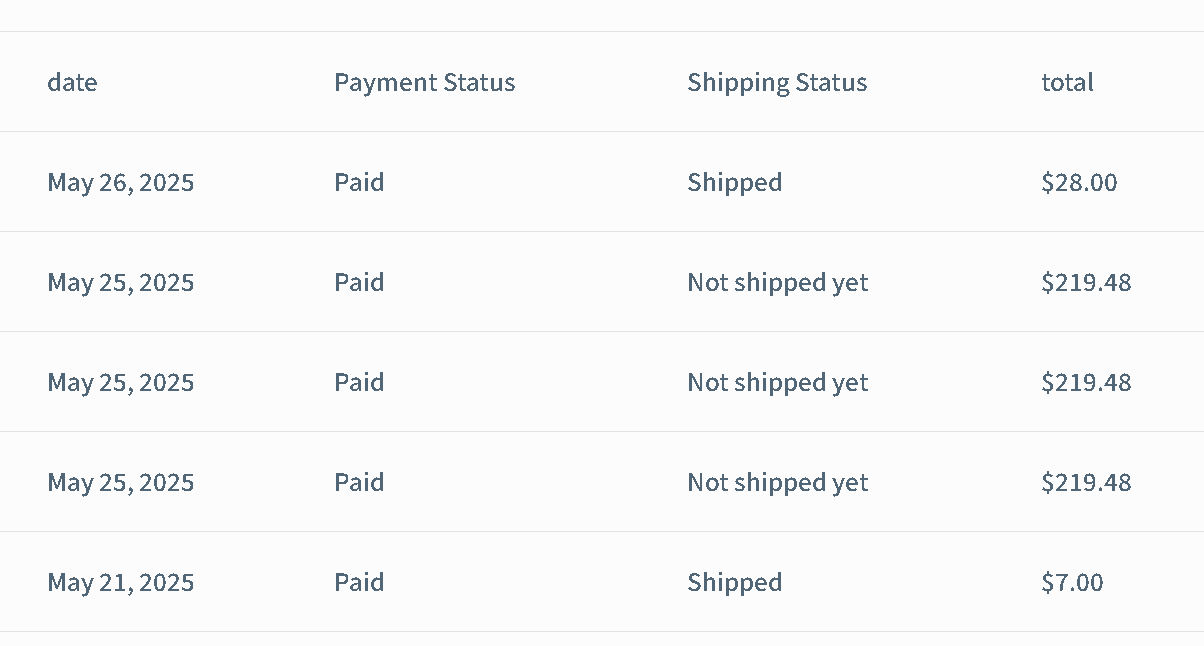This screenshot has width=1204, height=646.
Task: Click the Shipping Status column header
Action: click(777, 82)
